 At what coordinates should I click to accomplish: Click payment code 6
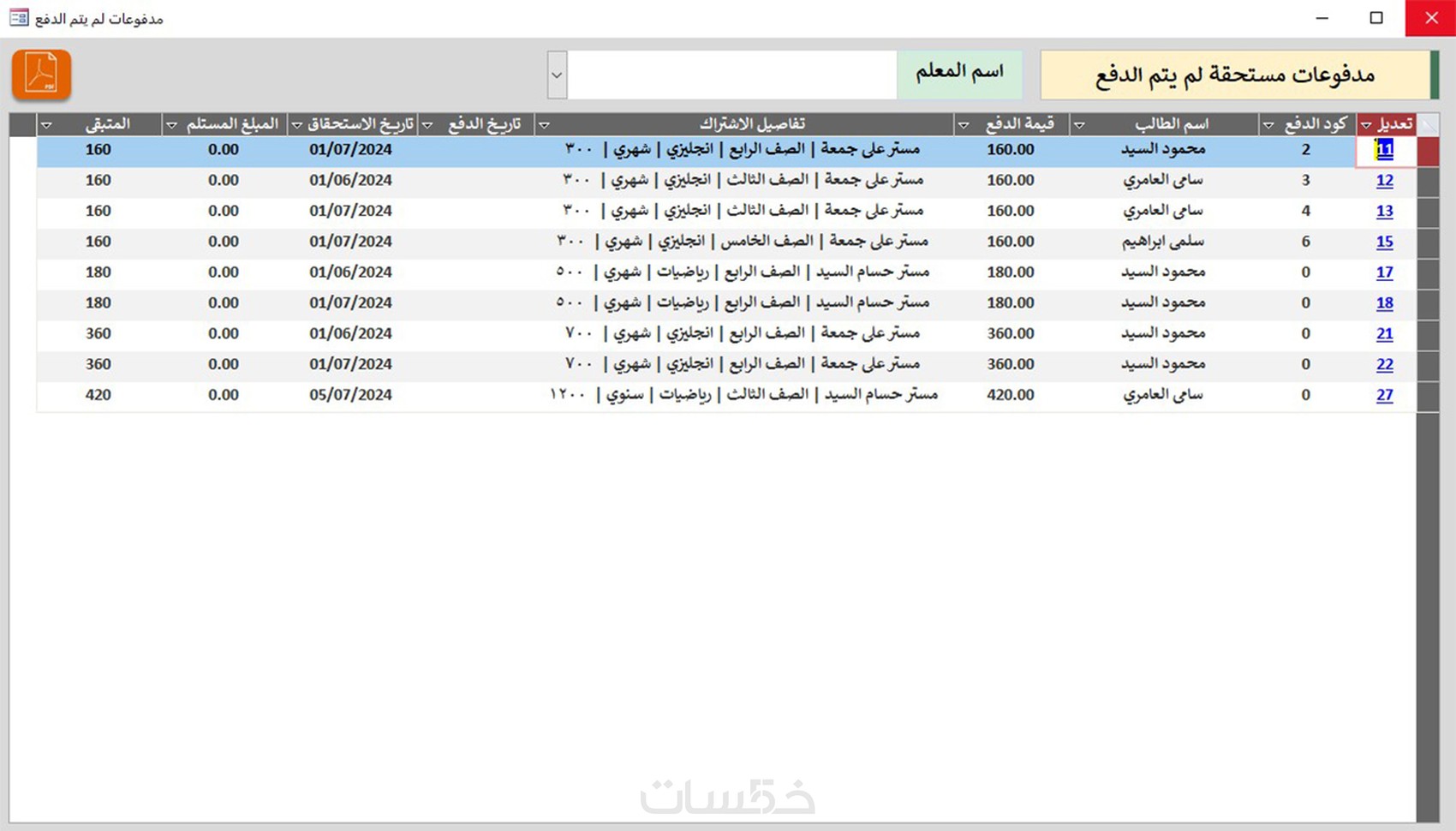(1305, 242)
